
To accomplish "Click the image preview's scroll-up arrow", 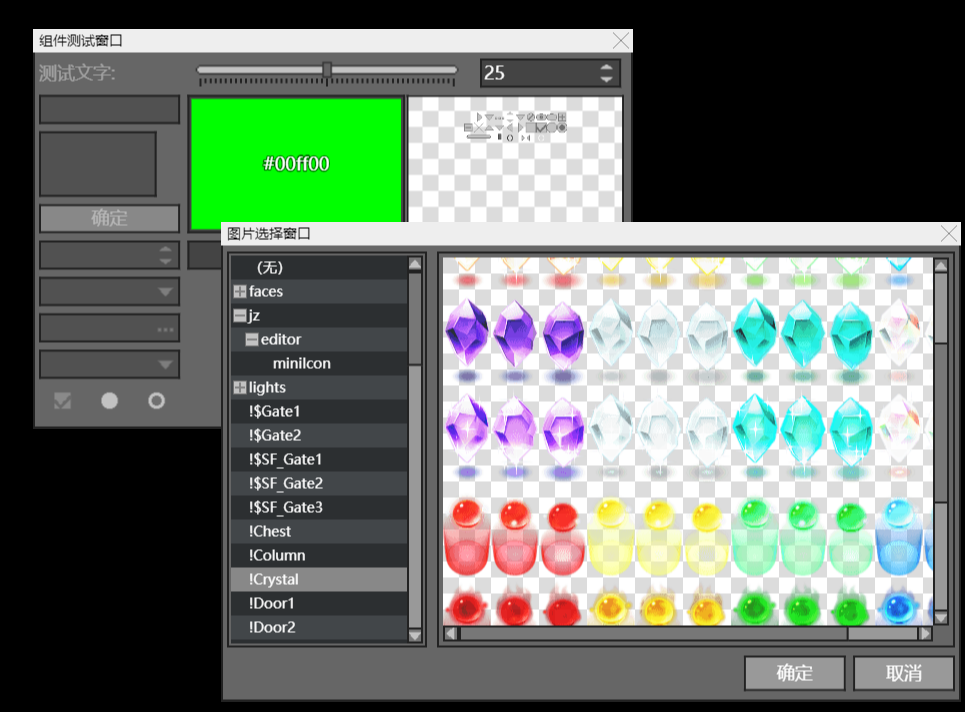I will pyautogui.click(x=940, y=265).
